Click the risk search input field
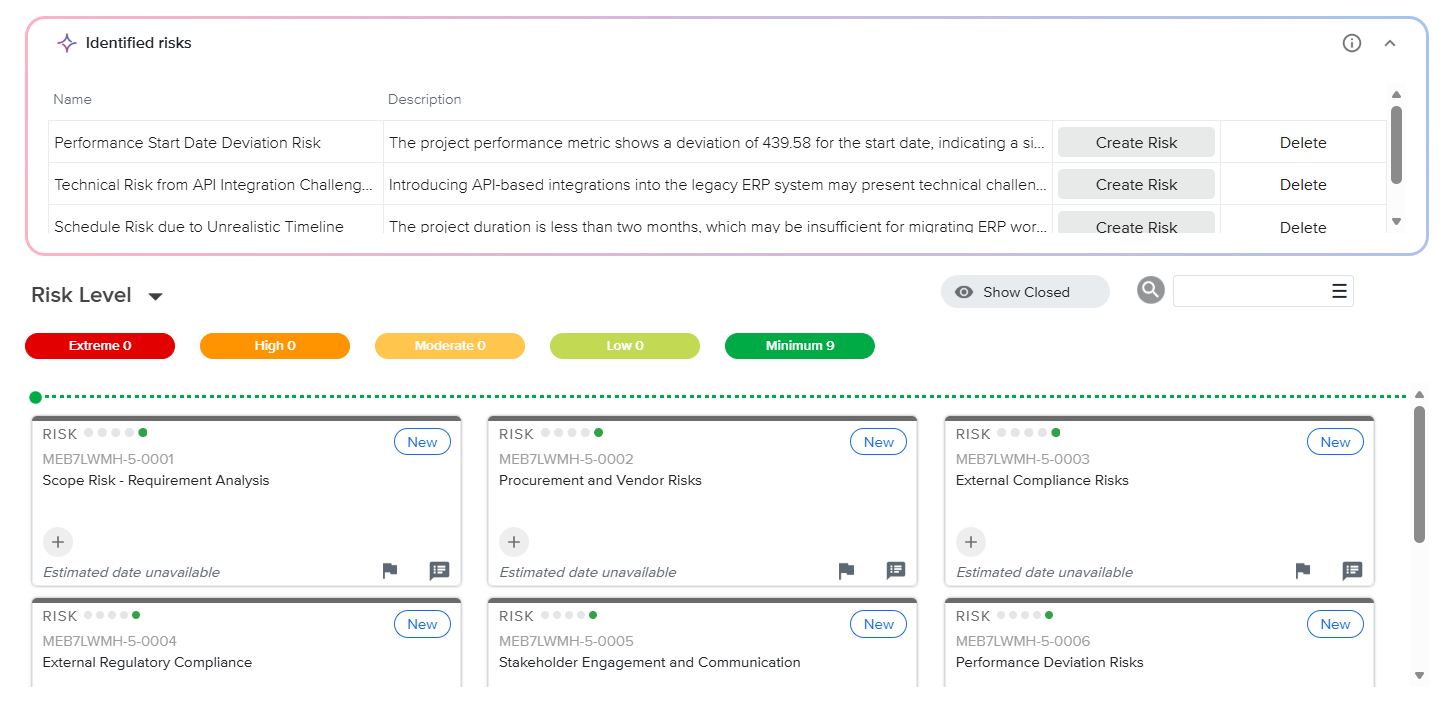This screenshot has width=1443, height=707. (1250, 291)
